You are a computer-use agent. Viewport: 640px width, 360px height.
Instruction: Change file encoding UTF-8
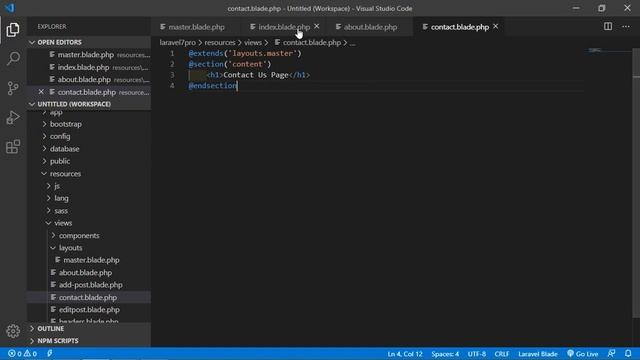(x=476, y=354)
